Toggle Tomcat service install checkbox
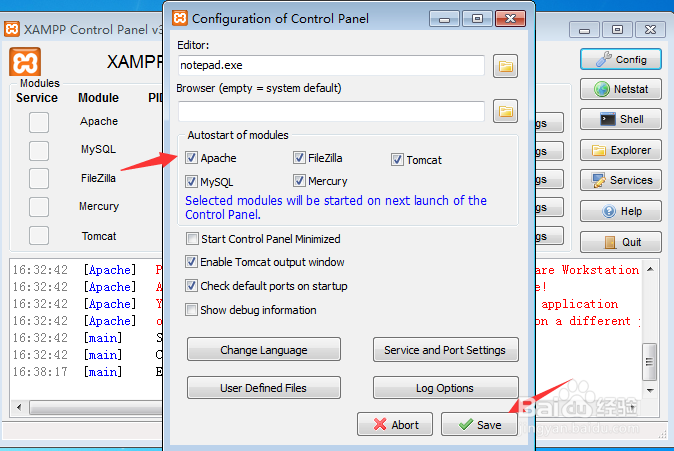The width and height of the screenshot is (674, 451). (39, 235)
